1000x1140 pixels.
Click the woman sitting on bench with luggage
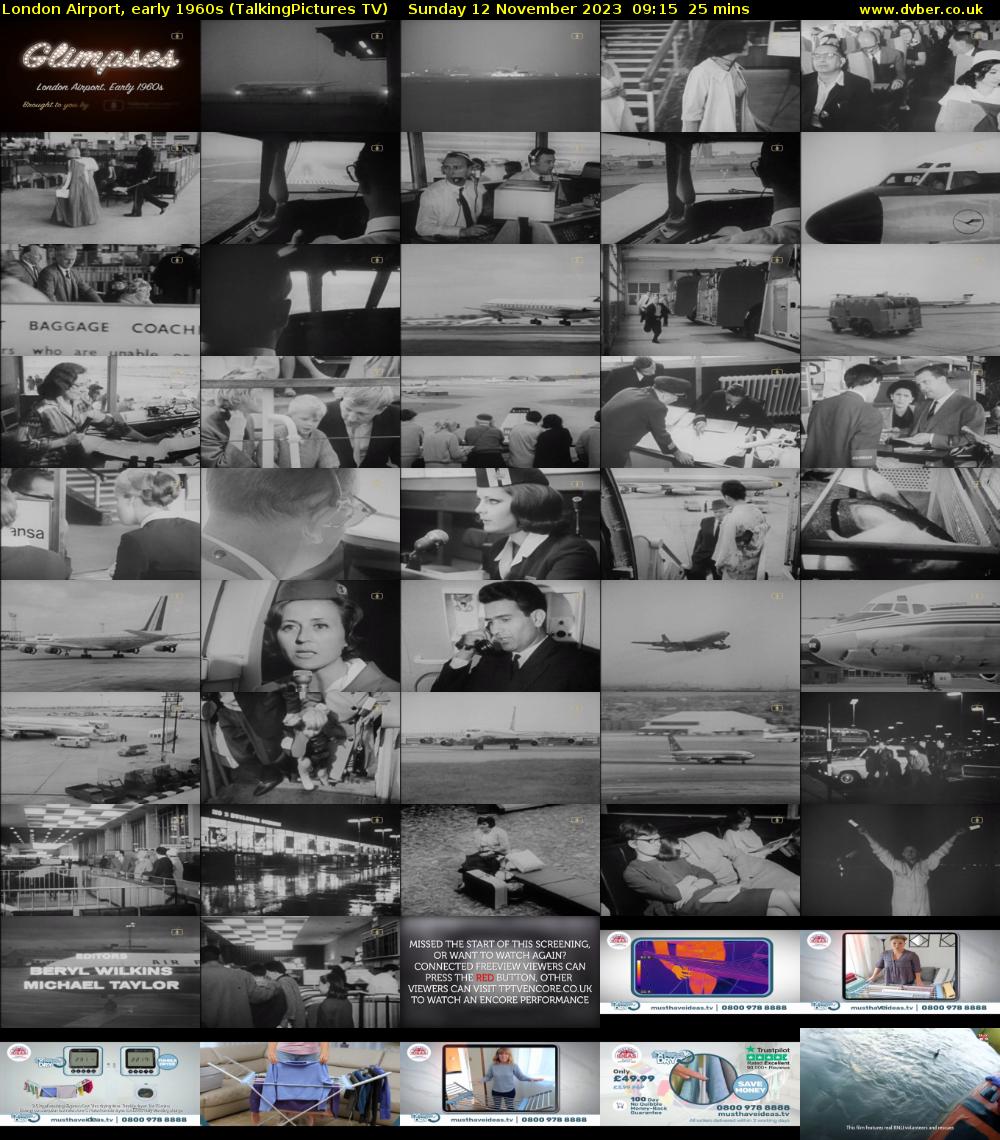(x=500, y=859)
